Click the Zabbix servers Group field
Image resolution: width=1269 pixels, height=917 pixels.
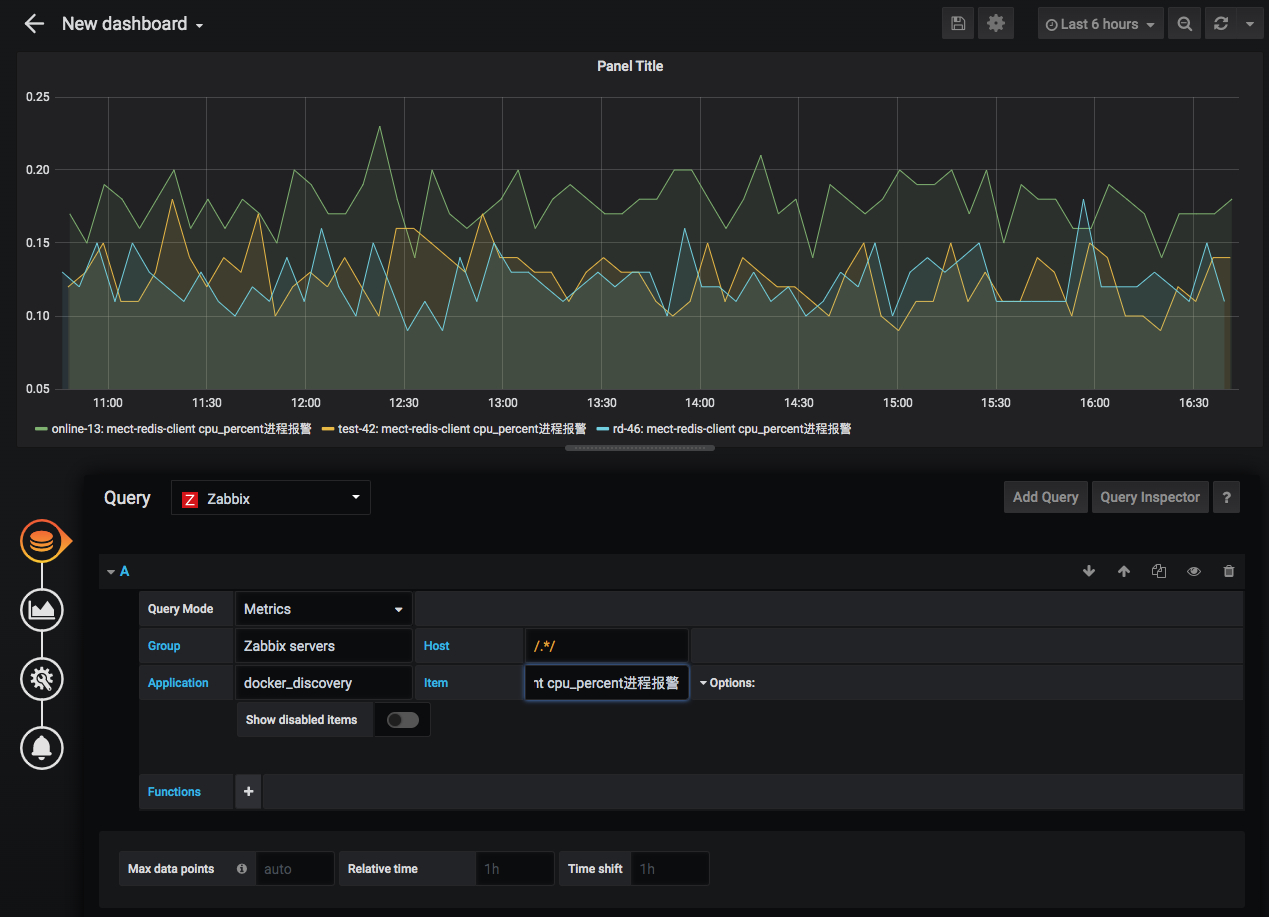click(x=324, y=646)
